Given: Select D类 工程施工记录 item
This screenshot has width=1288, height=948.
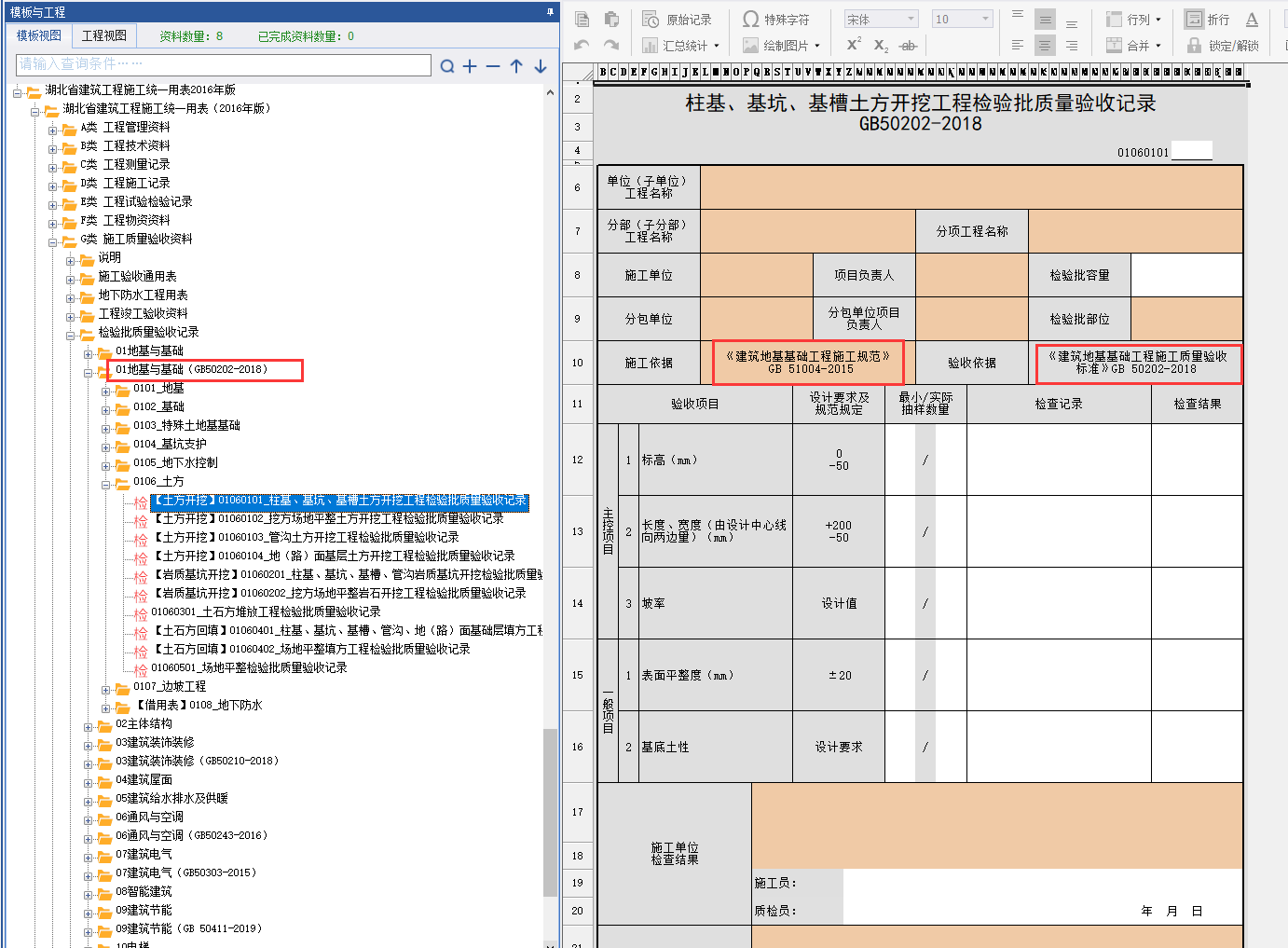Looking at the screenshot, I should (x=125, y=183).
